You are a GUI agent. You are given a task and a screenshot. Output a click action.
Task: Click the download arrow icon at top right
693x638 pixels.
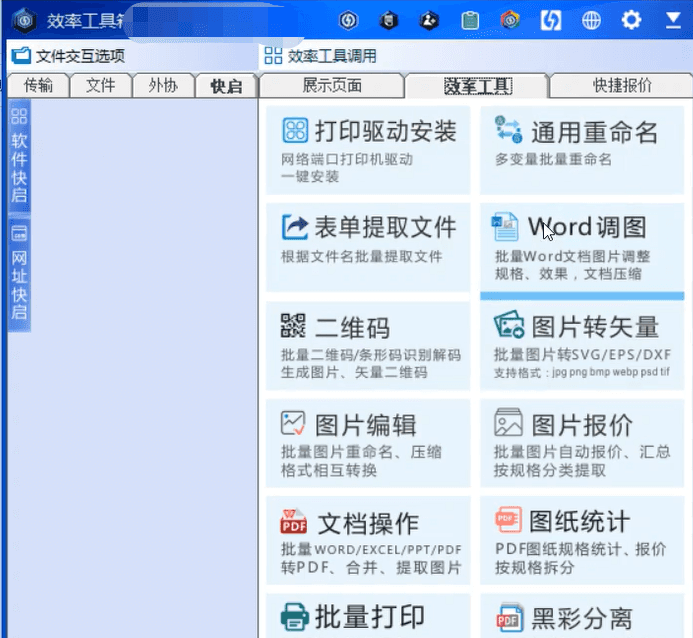pos(671,20)
